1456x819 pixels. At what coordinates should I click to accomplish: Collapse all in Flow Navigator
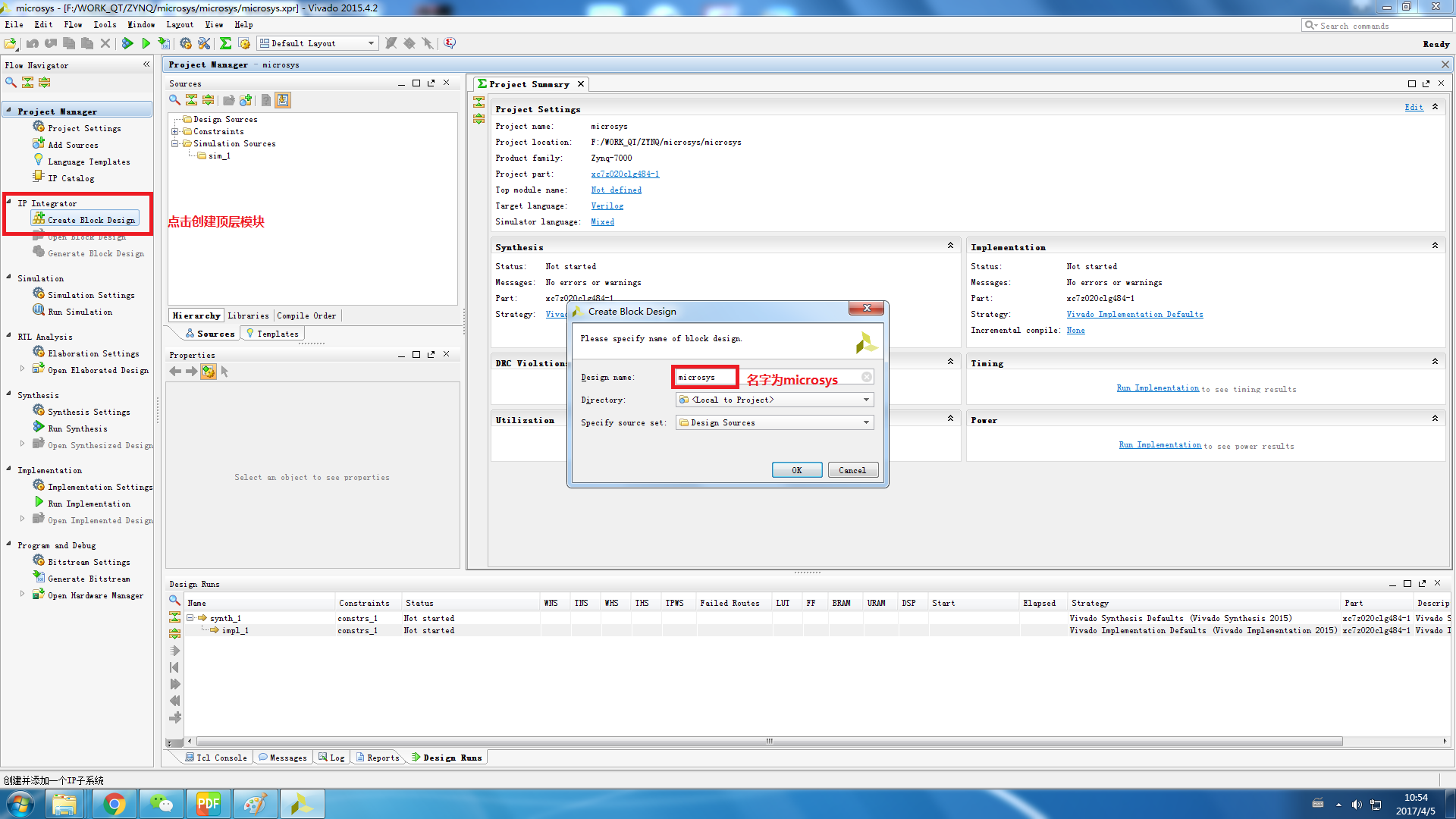27,82
